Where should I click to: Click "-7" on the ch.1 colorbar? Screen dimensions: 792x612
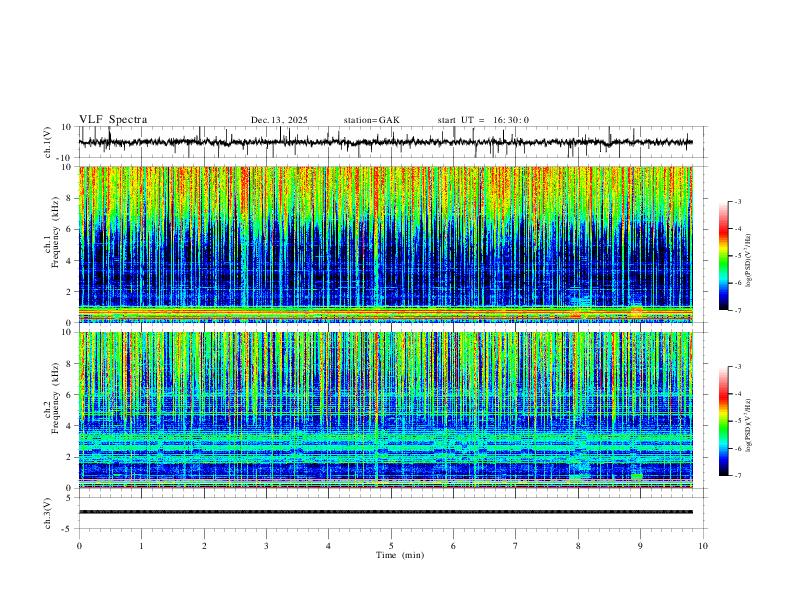point(738,310)
